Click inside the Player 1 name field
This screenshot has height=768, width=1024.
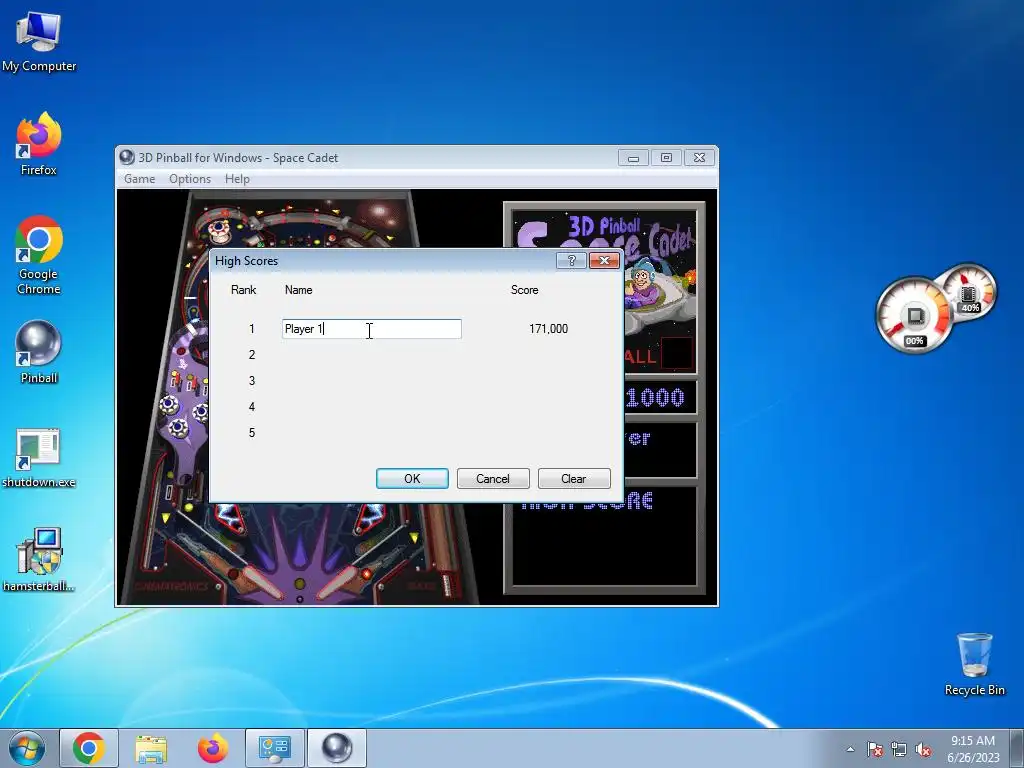tap(372, 329)
